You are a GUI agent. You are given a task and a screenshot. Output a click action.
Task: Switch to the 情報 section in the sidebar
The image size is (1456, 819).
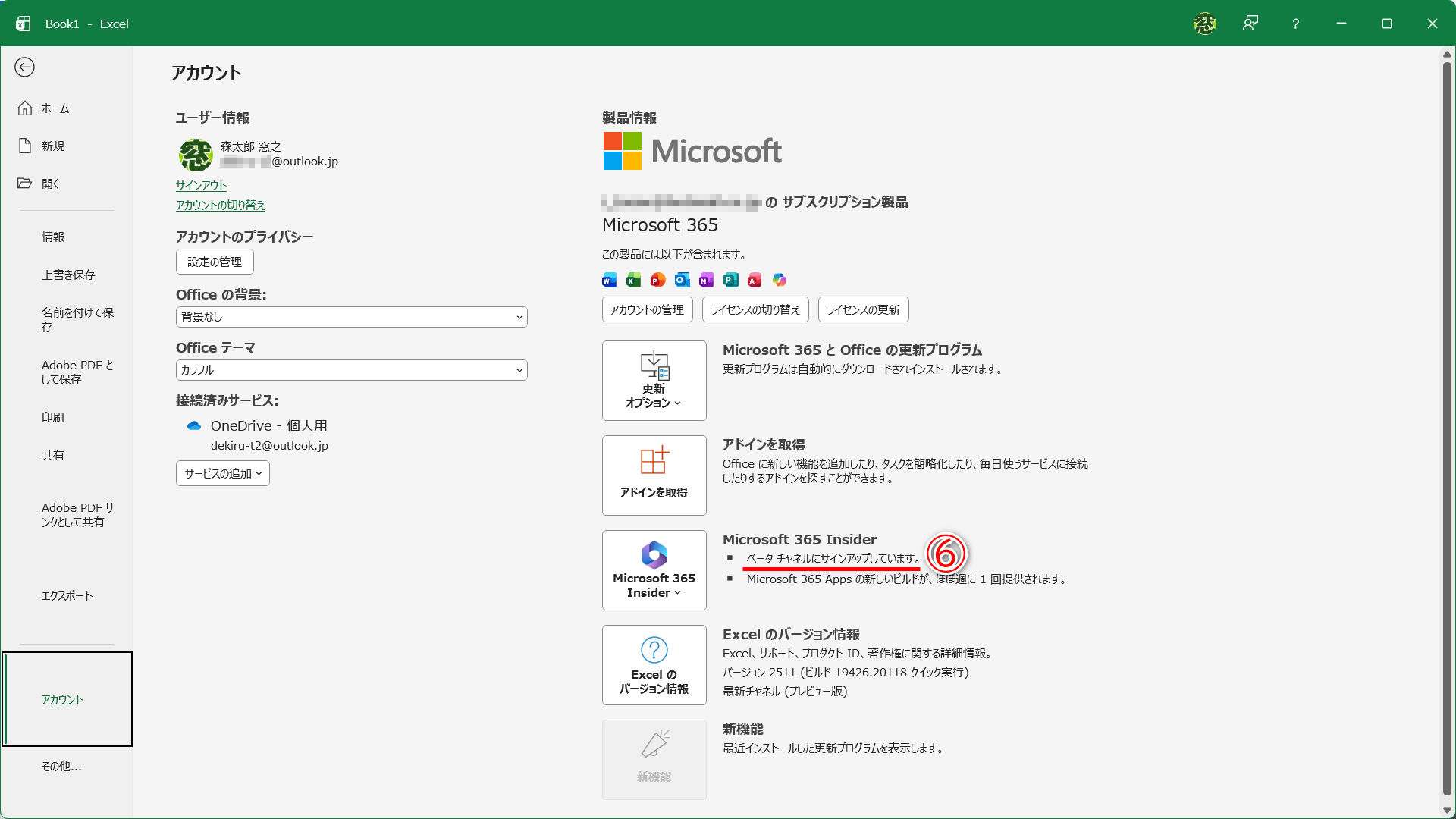pyautogui.click(x=53, y=236)
